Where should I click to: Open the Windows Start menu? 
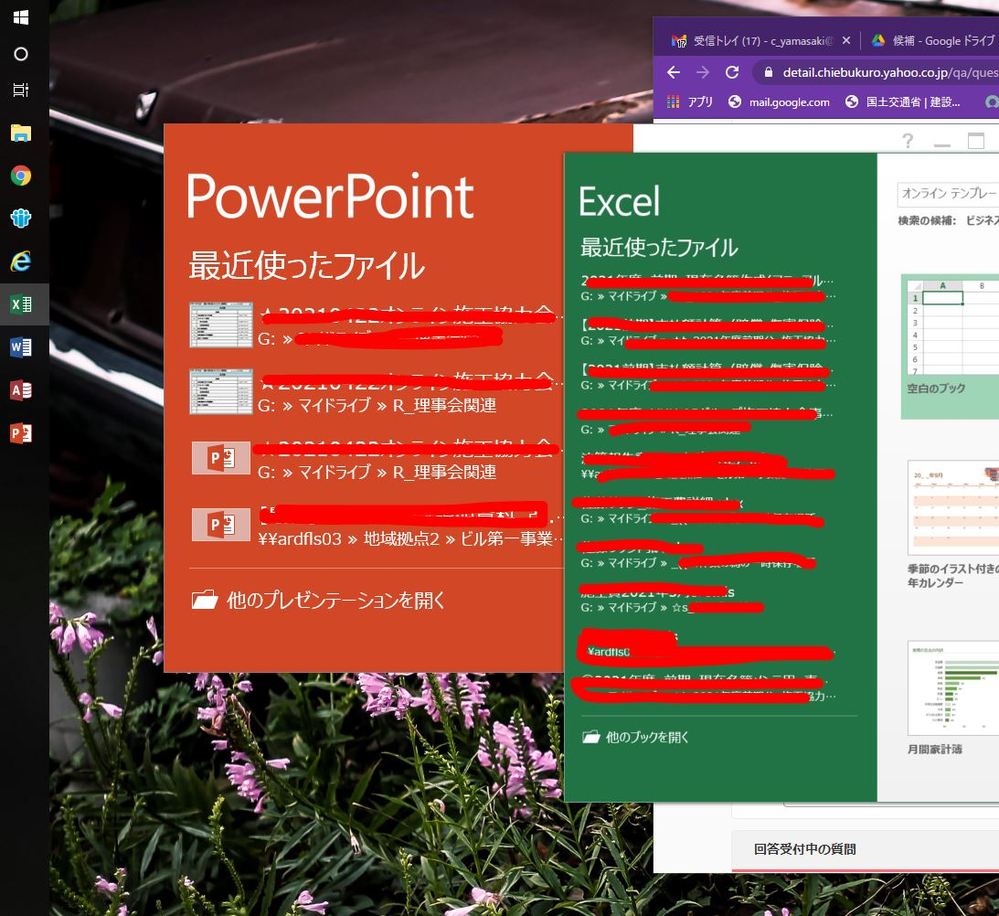pyautogui.click(x=21, y=18)
